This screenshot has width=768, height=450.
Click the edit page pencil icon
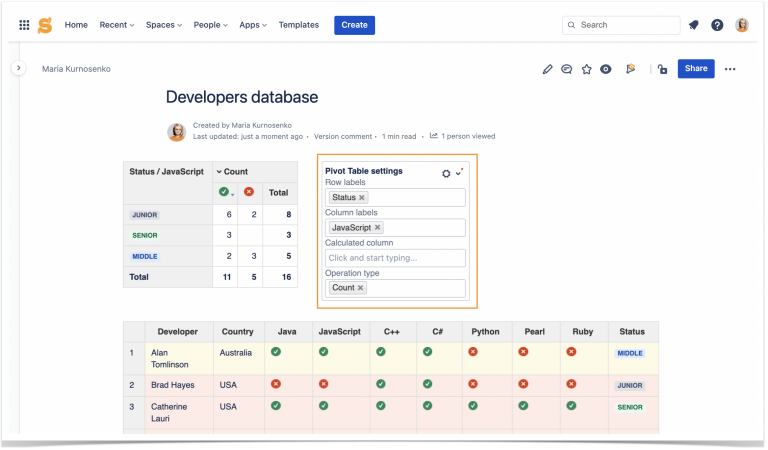click(547, 69)
